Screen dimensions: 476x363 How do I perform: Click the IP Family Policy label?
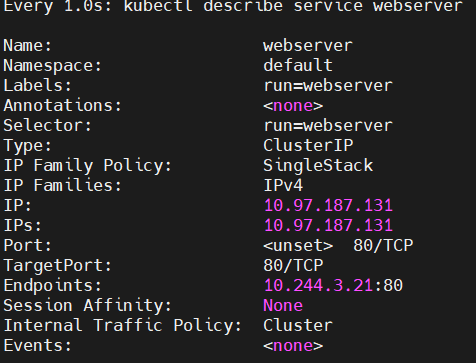pos(87,165)
